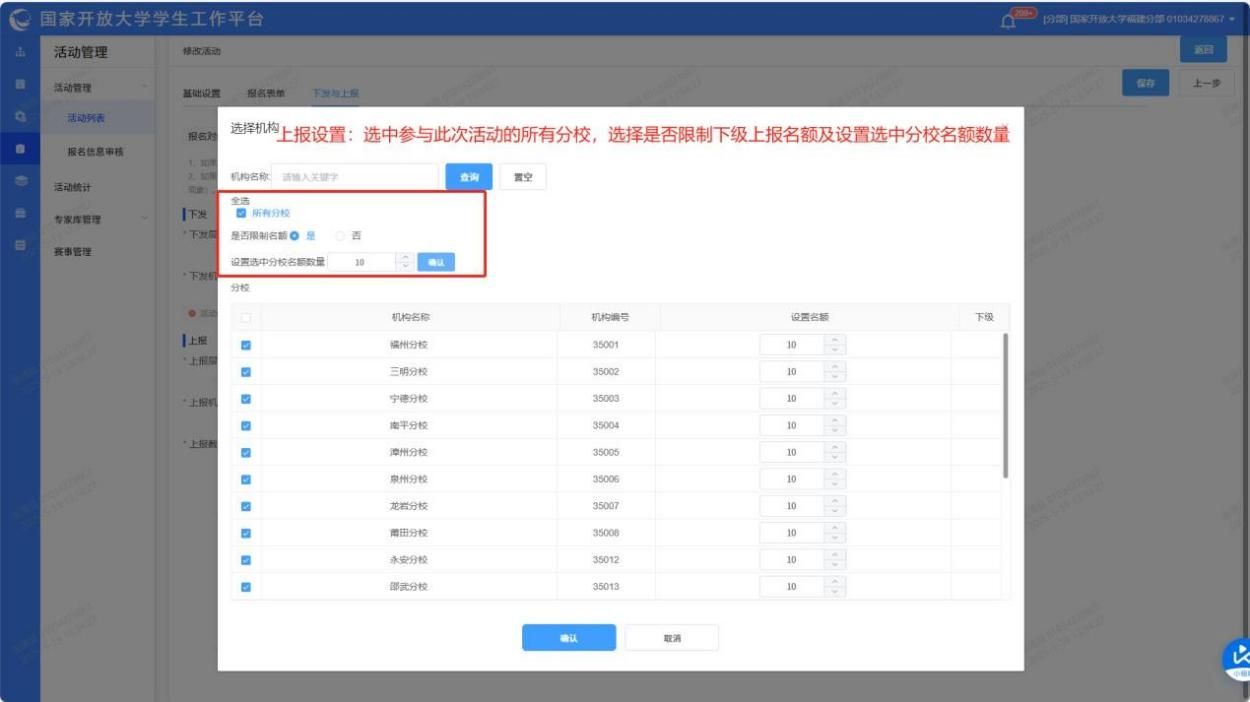Click the floating assistant icon at bottom right

coord(1238,657)
